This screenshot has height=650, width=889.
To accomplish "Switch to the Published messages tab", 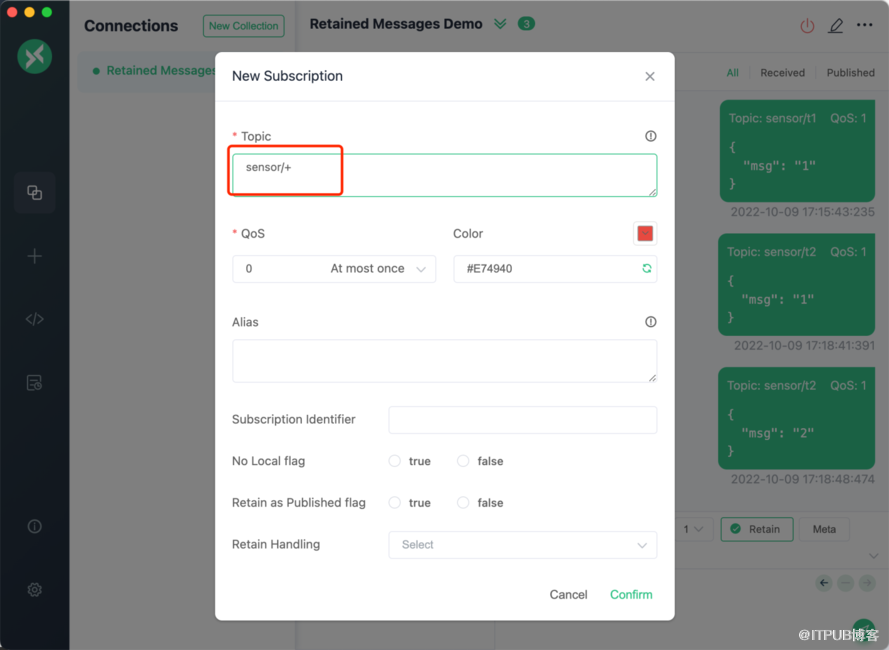I will pyautogui.click(x=850, y=73).
